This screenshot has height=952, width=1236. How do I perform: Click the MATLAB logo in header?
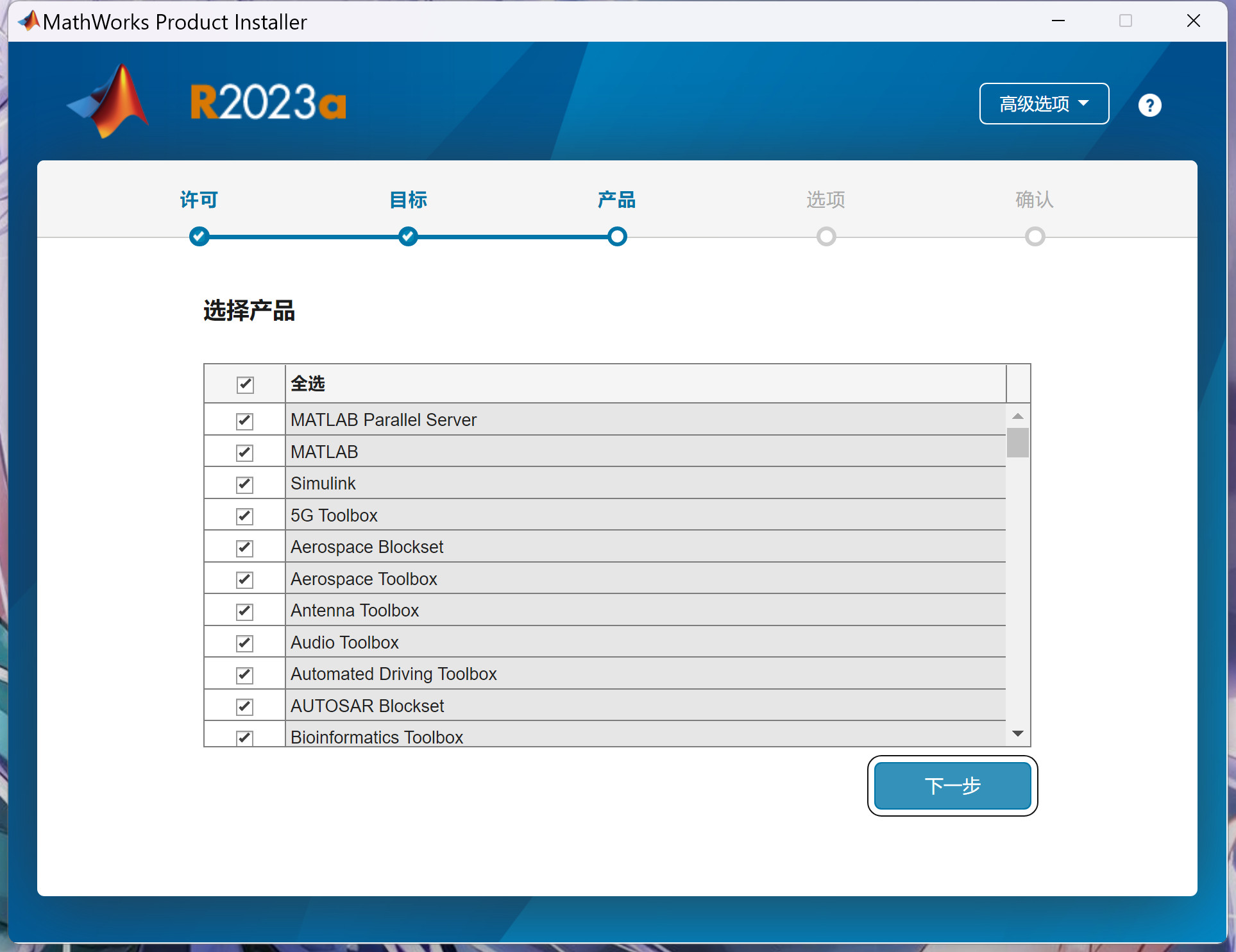[110, 101]
